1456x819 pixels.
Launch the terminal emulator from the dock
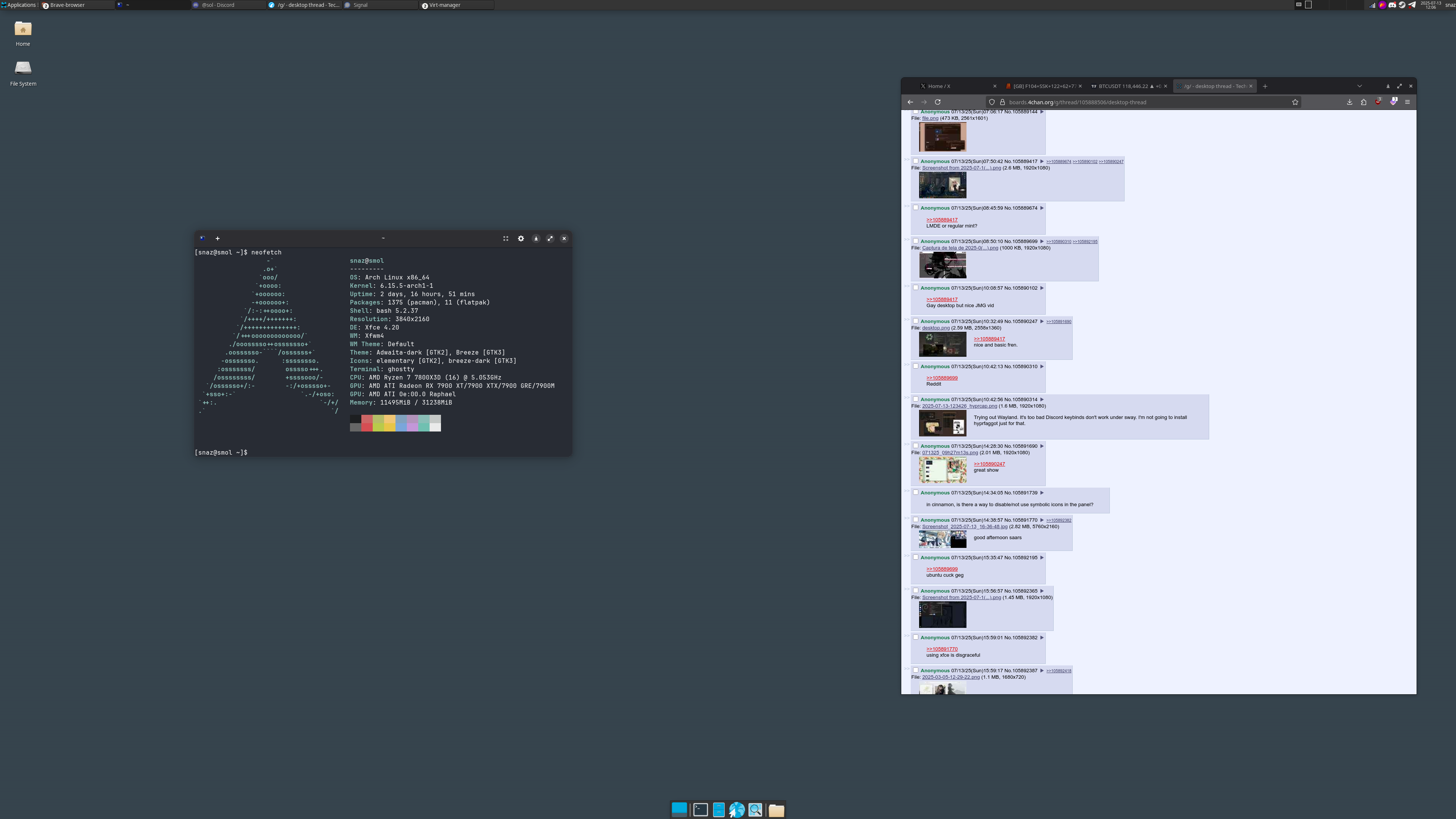700,810
